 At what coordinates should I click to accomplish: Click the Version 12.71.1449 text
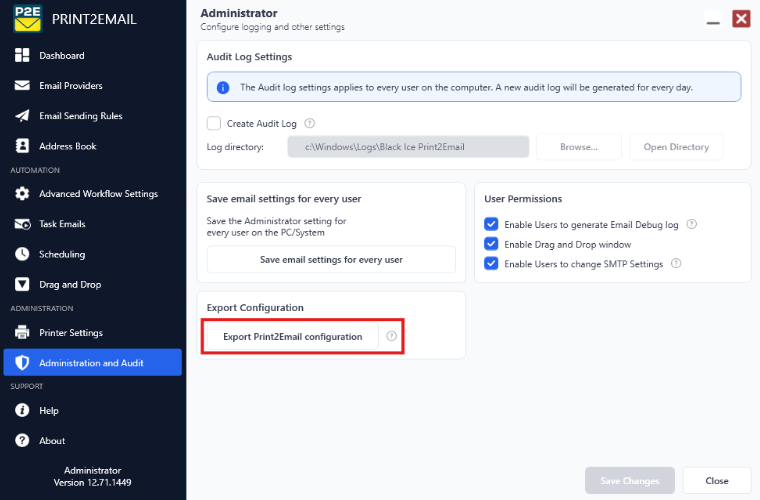point(92,483)
